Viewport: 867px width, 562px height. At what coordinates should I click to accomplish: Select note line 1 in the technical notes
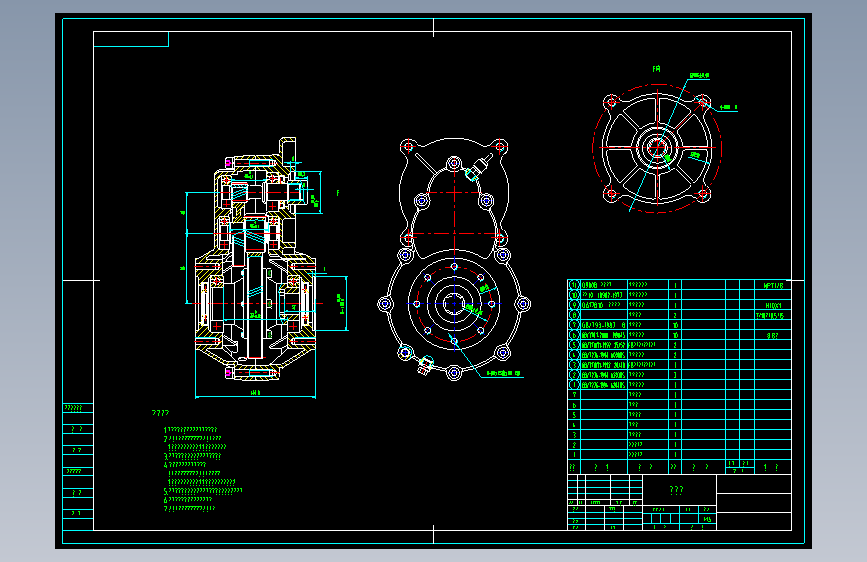tap(190, 429)
